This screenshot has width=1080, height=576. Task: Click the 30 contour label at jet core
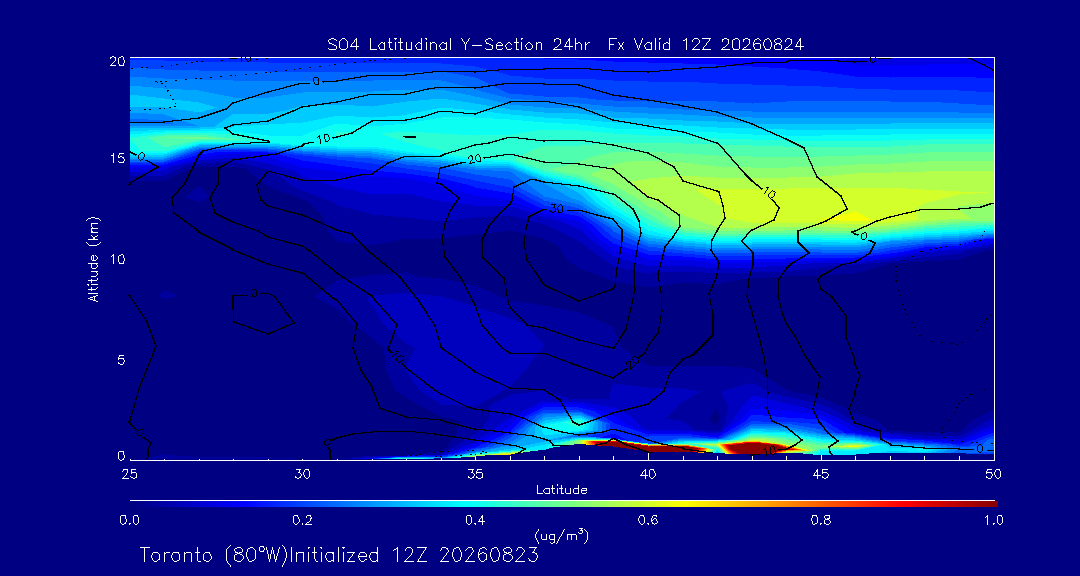click(557, 208)
